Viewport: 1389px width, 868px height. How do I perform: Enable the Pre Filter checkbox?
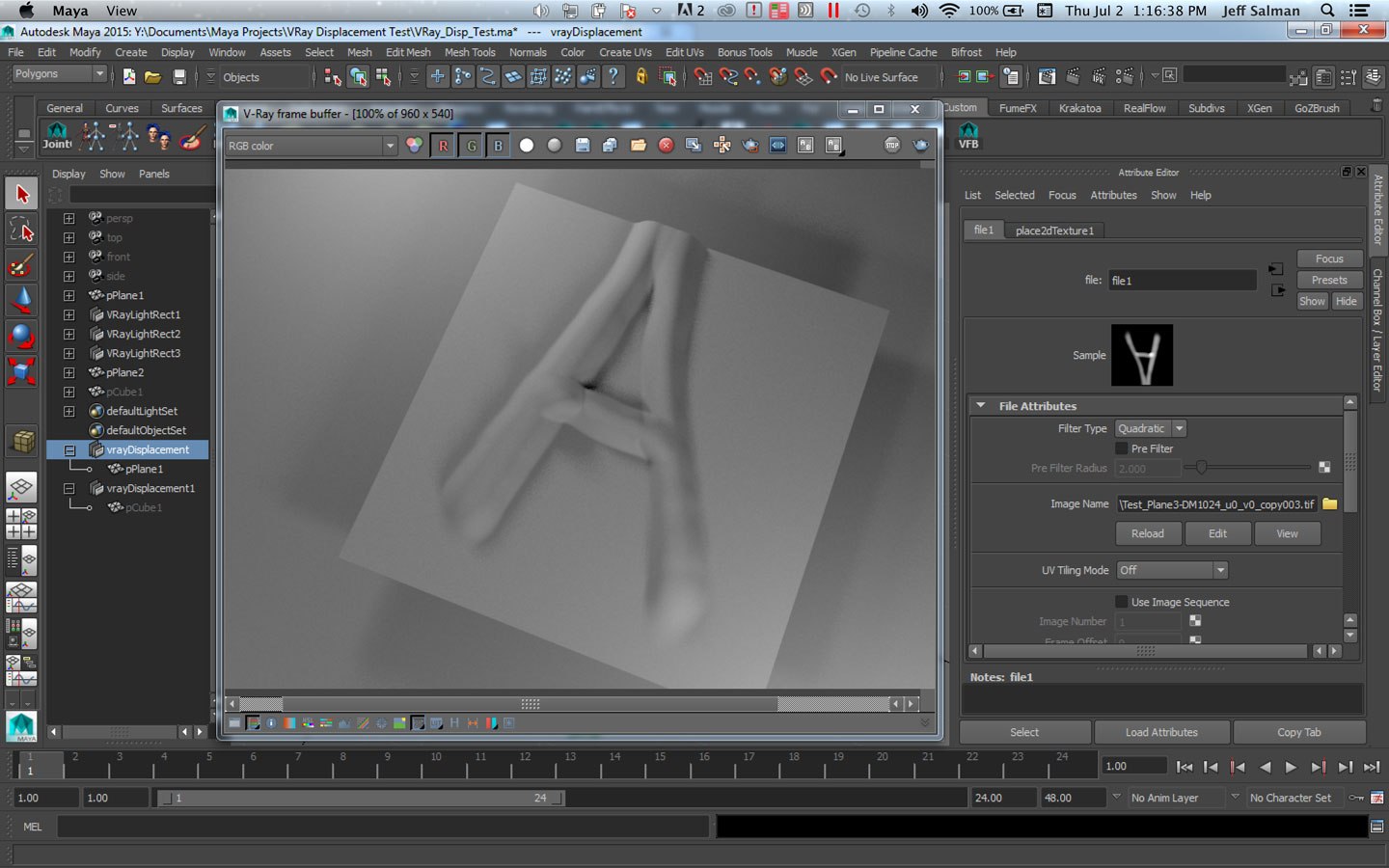(x=1121, y=448)
